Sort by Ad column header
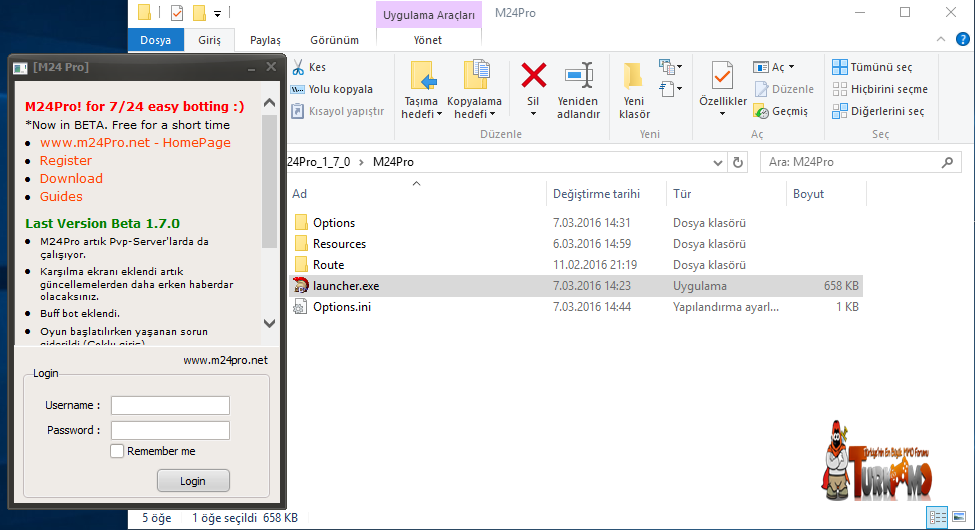This screenshot has width=975, height=530. pos(417,193)
